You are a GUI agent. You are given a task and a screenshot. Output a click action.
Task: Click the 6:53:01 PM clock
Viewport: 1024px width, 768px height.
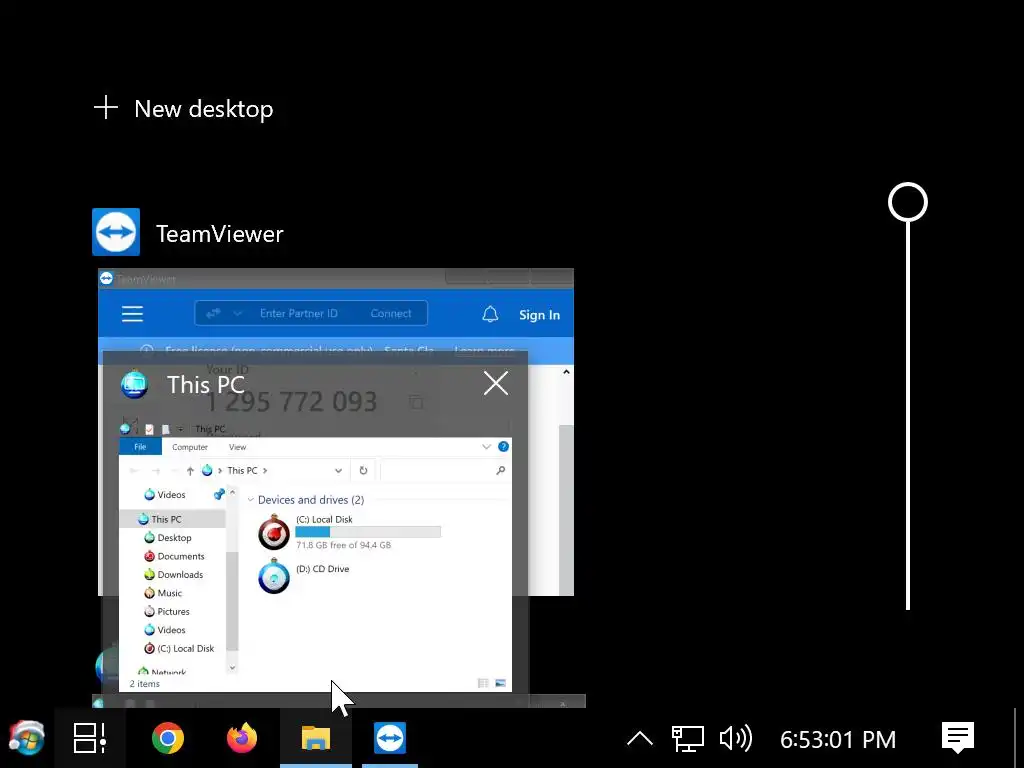[838, 739]
